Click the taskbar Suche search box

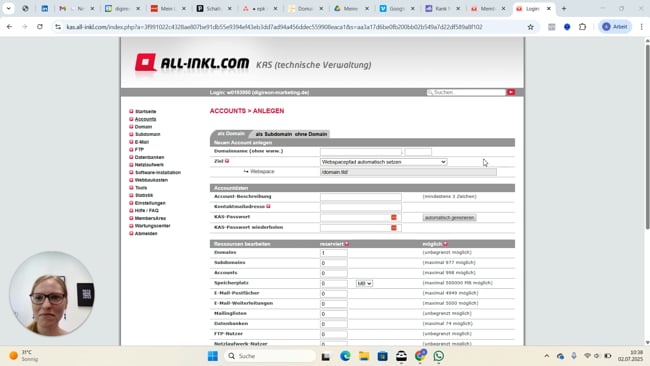(x=270, y=356)
